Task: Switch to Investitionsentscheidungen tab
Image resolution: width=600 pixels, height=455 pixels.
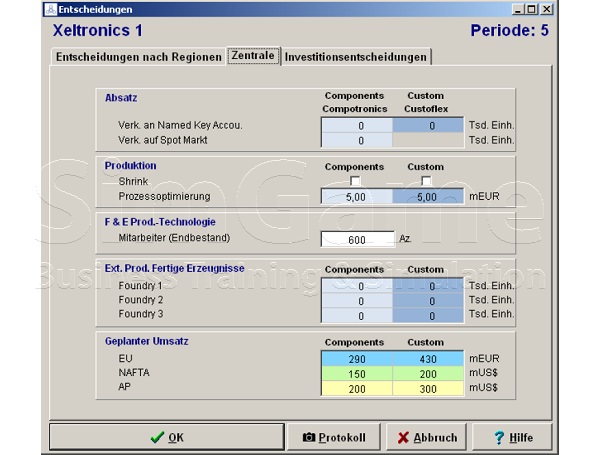Action: [x=355, y=57]
